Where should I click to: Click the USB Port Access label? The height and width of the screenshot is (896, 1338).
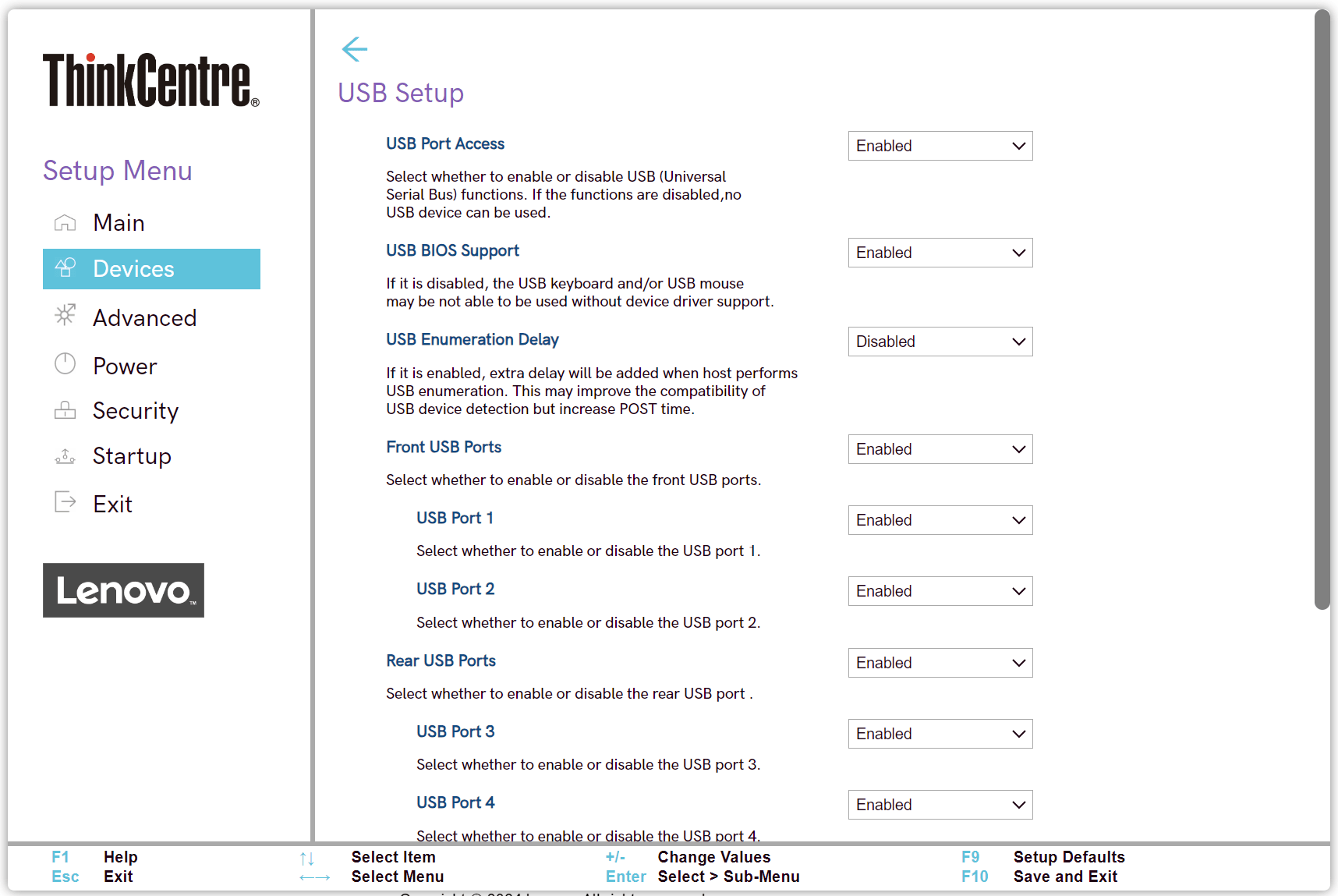(x=445, y=143)
